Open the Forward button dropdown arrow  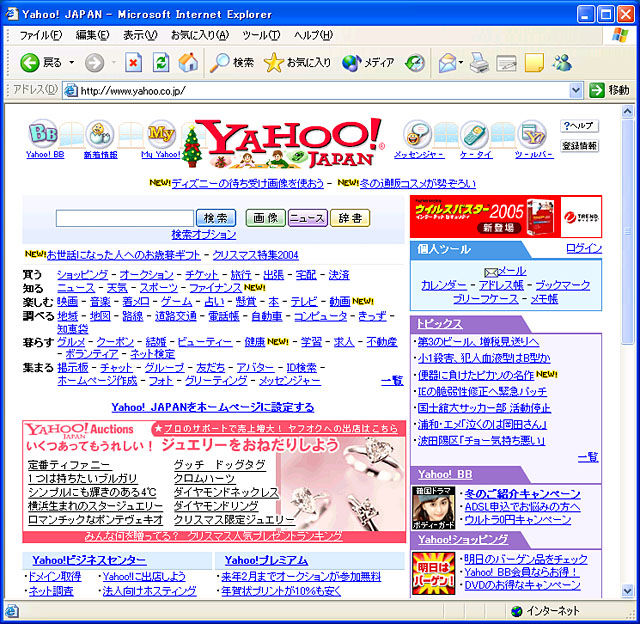(x=114, y=62)
